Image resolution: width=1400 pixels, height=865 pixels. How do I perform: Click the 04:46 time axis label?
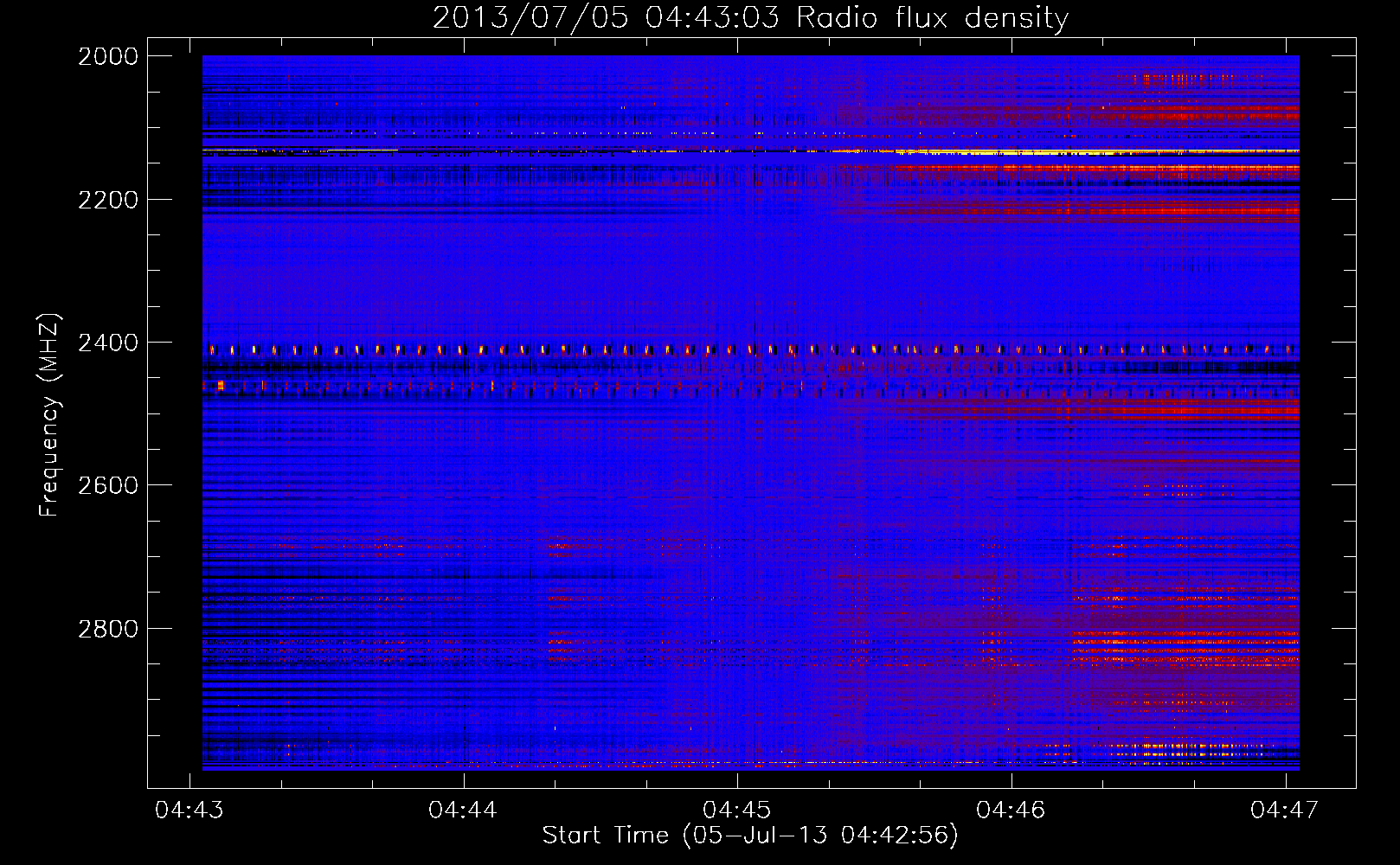[x=1011, y=810]
